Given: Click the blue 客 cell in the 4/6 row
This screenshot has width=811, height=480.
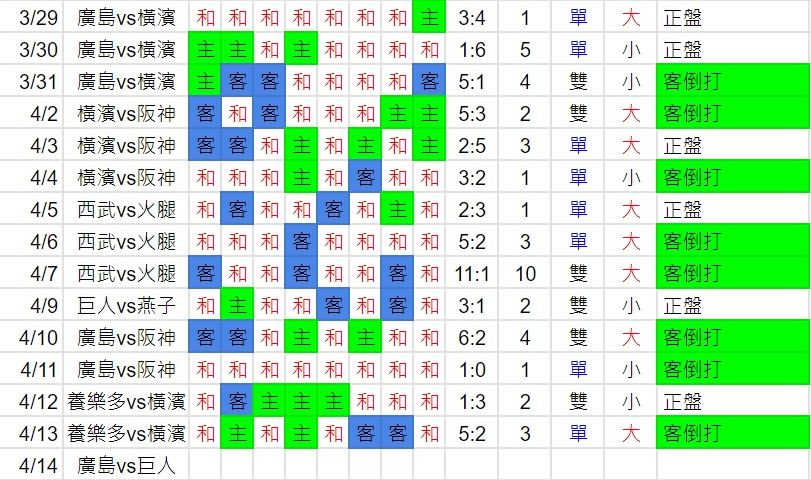Looking at the screenshot, I should coord(301,242).
